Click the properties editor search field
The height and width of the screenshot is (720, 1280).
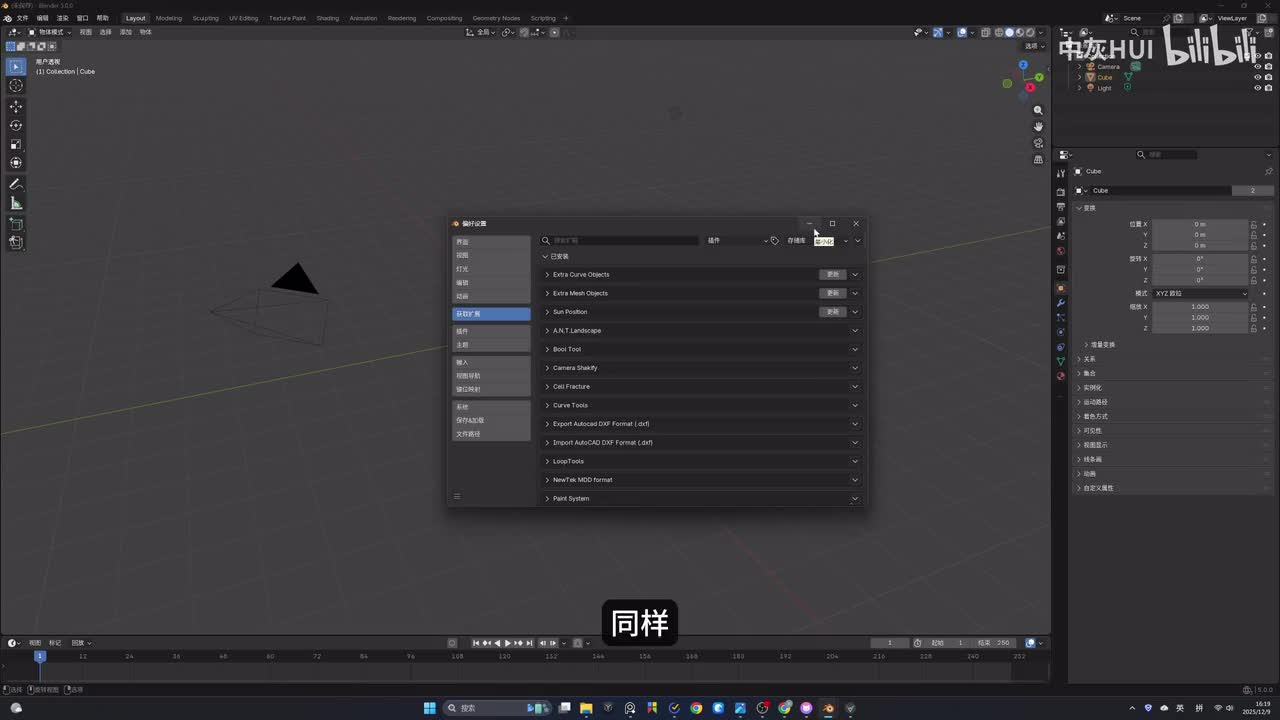pyautogui.click(x=1167, y=155)
